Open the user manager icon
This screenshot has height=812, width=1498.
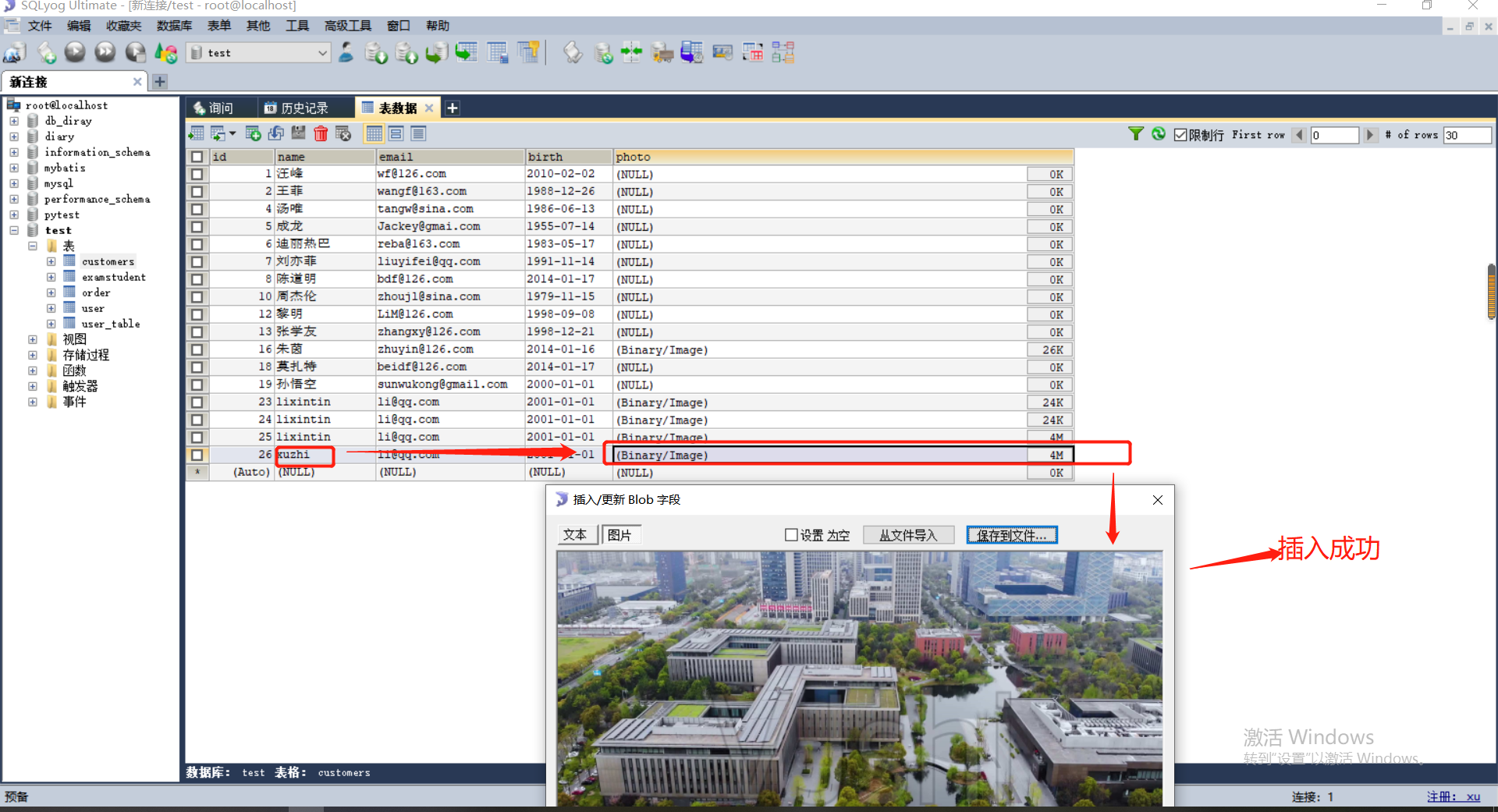[x=346, y=53]
